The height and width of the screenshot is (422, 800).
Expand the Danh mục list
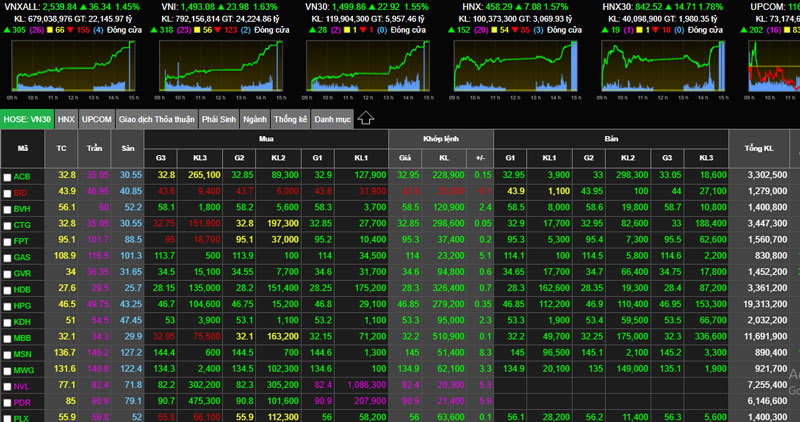(x=332, y=119)
